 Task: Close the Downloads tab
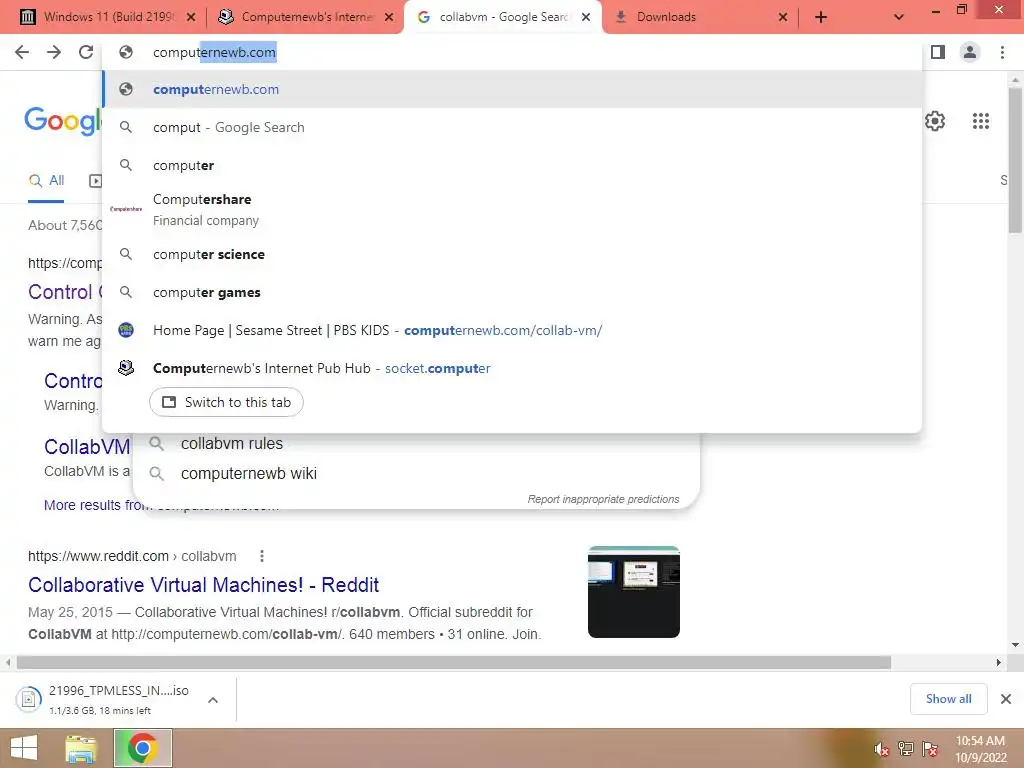(x=783, y=18)
